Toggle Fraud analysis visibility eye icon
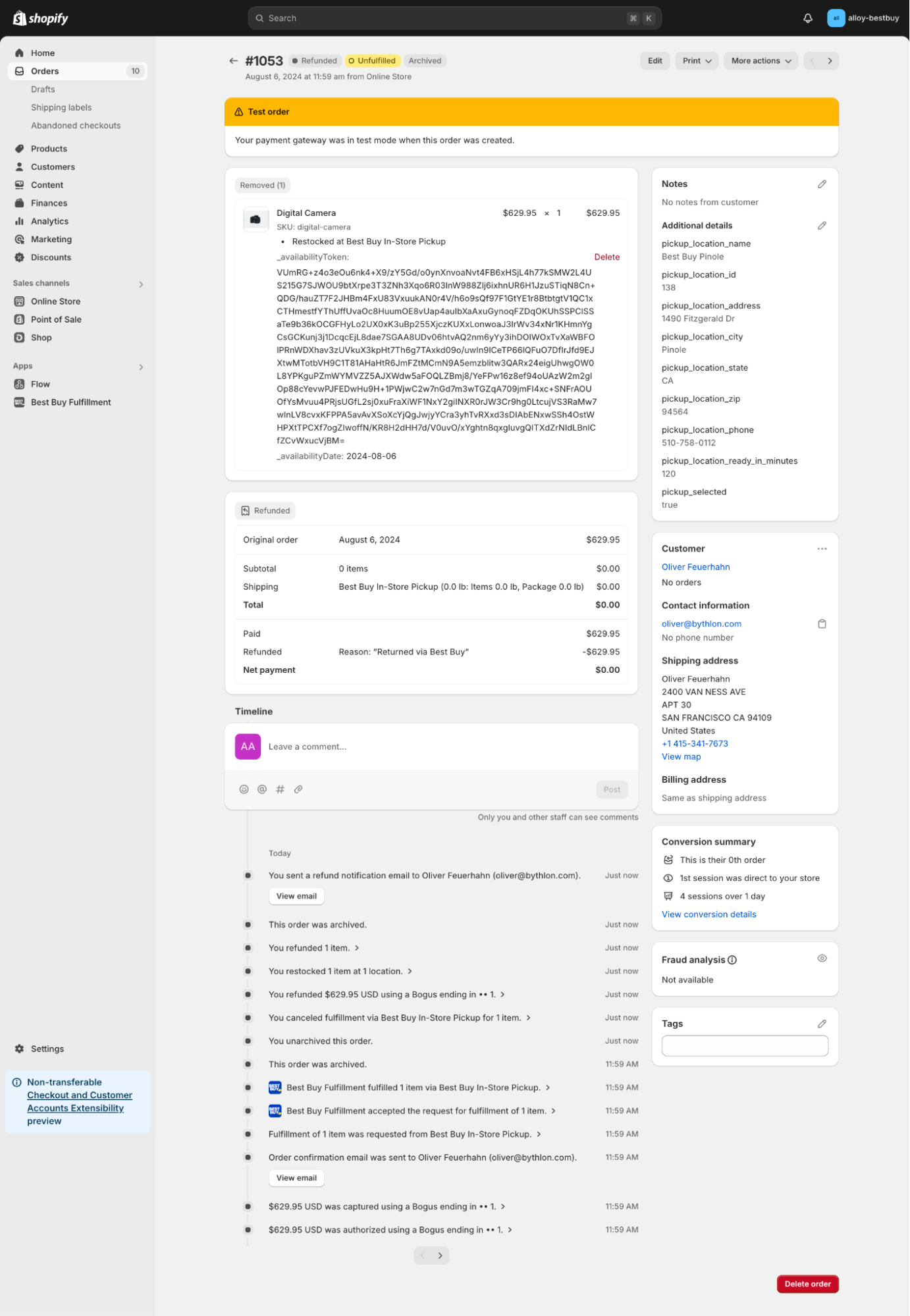910x1316 pixels. [x=822, y=959]
